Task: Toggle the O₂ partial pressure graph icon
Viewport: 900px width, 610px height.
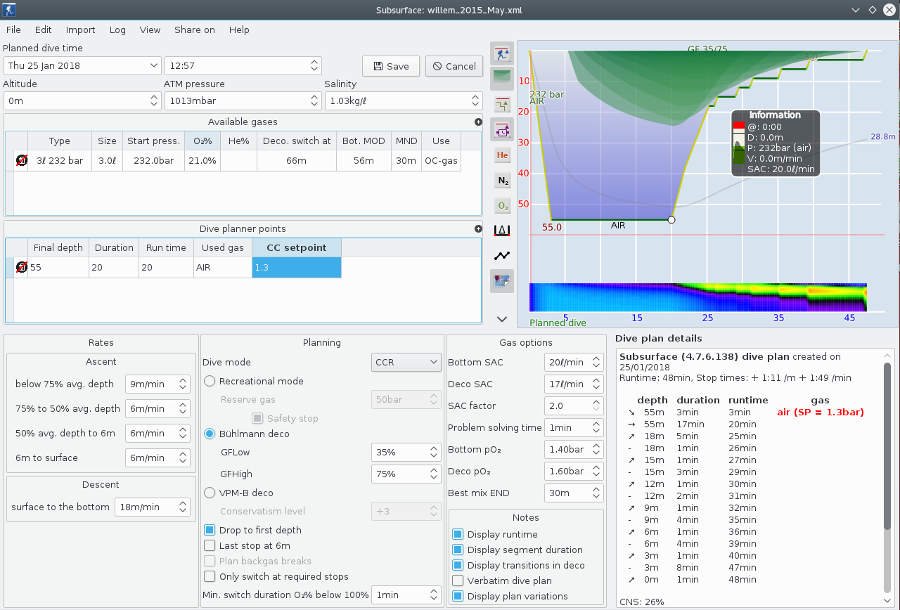Action: pyautogui.click(x=502, y=205)
